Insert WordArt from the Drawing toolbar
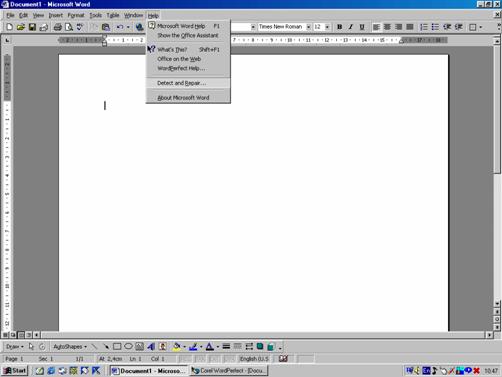This screenshot has height=377, width=502. pyautogui.click(x=151, y=347)
